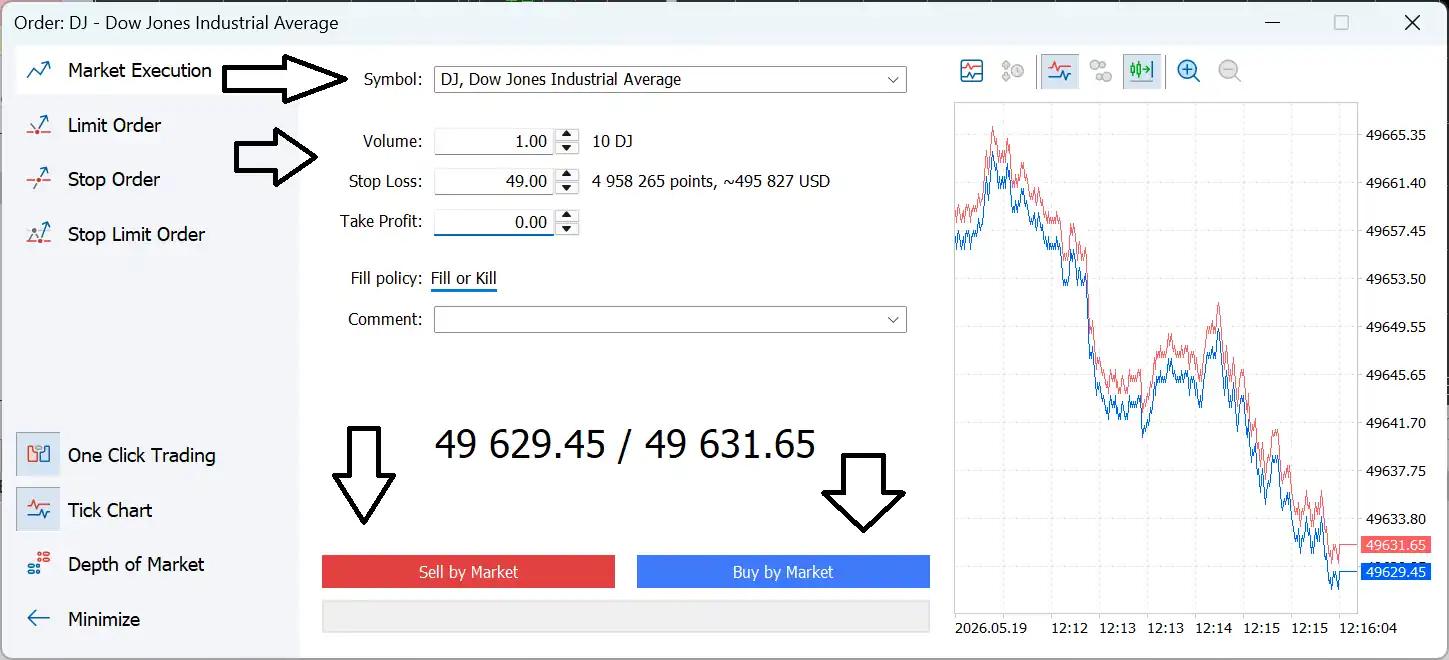Decrease Stop Loss with down arrow
The width and height of the screenshot is (1449, 660).
coord(567,188)
